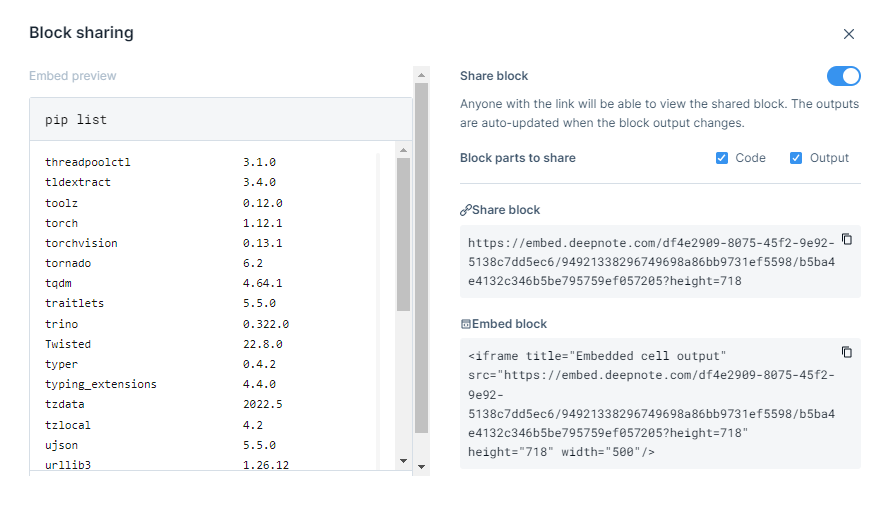Click the pip output inner scrollbar thumb

(403, 235)
